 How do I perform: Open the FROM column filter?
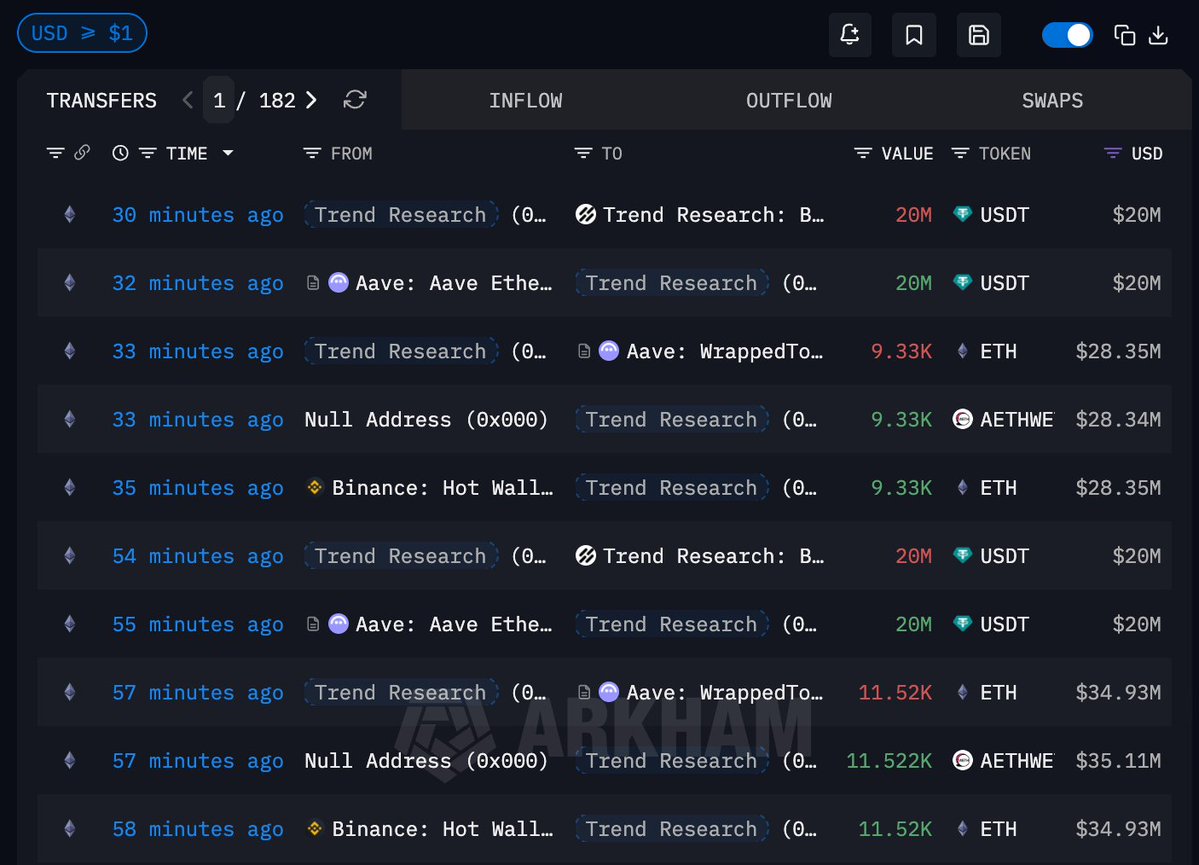point(312,153)
